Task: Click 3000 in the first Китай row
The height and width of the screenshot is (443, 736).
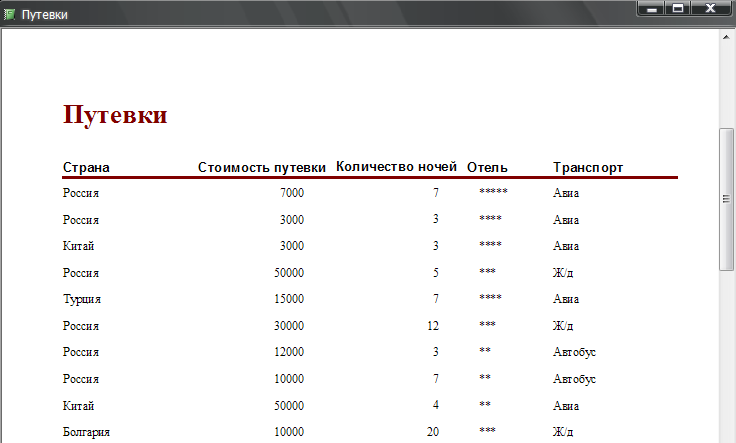Action: pyautogui.click(x=292, y=246)
